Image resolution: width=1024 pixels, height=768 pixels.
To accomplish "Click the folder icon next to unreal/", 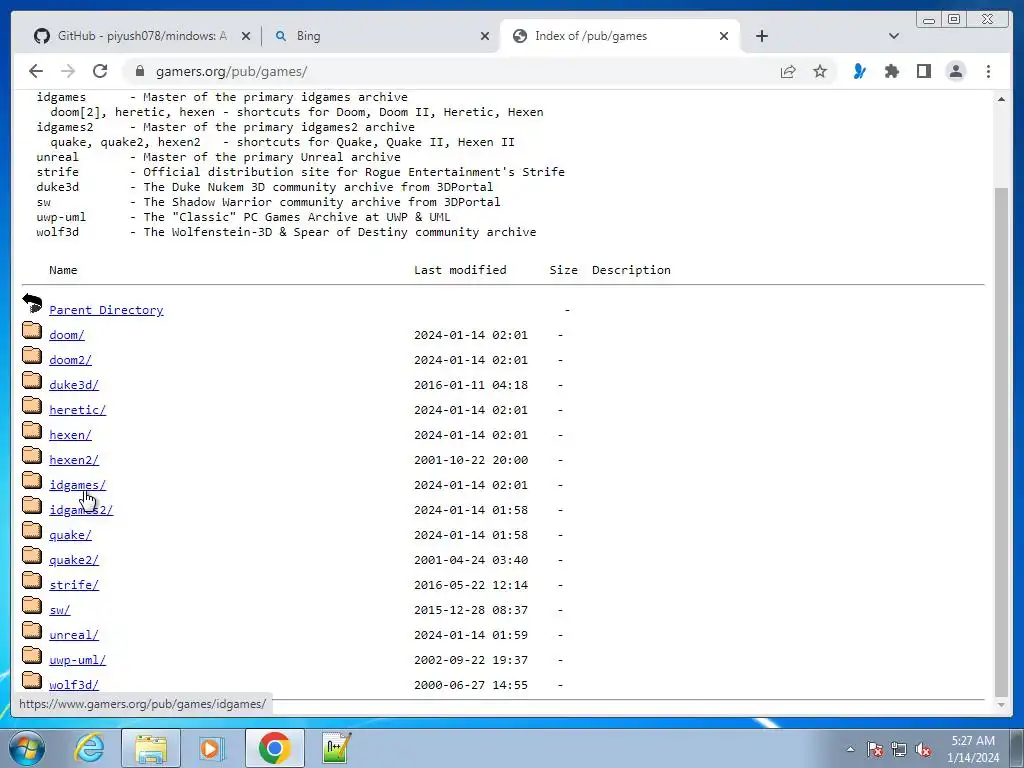I will (x=32, y=630).
